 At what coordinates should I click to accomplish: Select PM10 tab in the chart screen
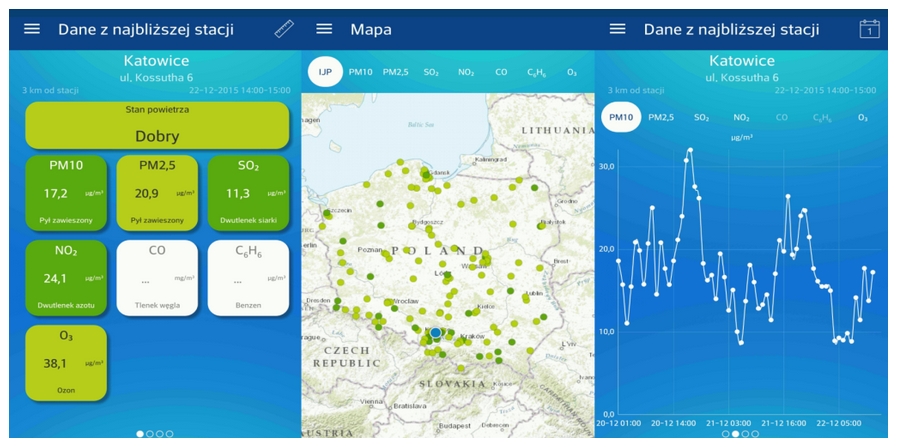pyautogui.click(x=621, y=117)
